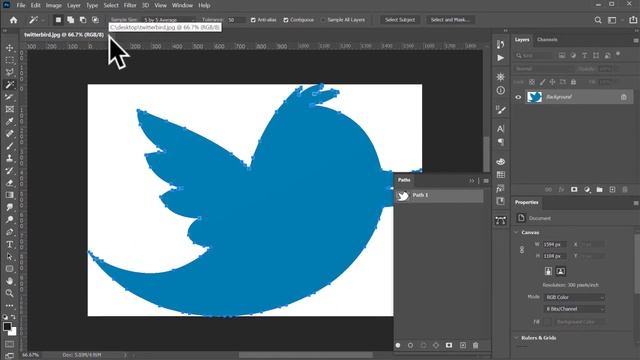Select the Clone Stamp tool
640x360 pixels.
click(9, 158)
